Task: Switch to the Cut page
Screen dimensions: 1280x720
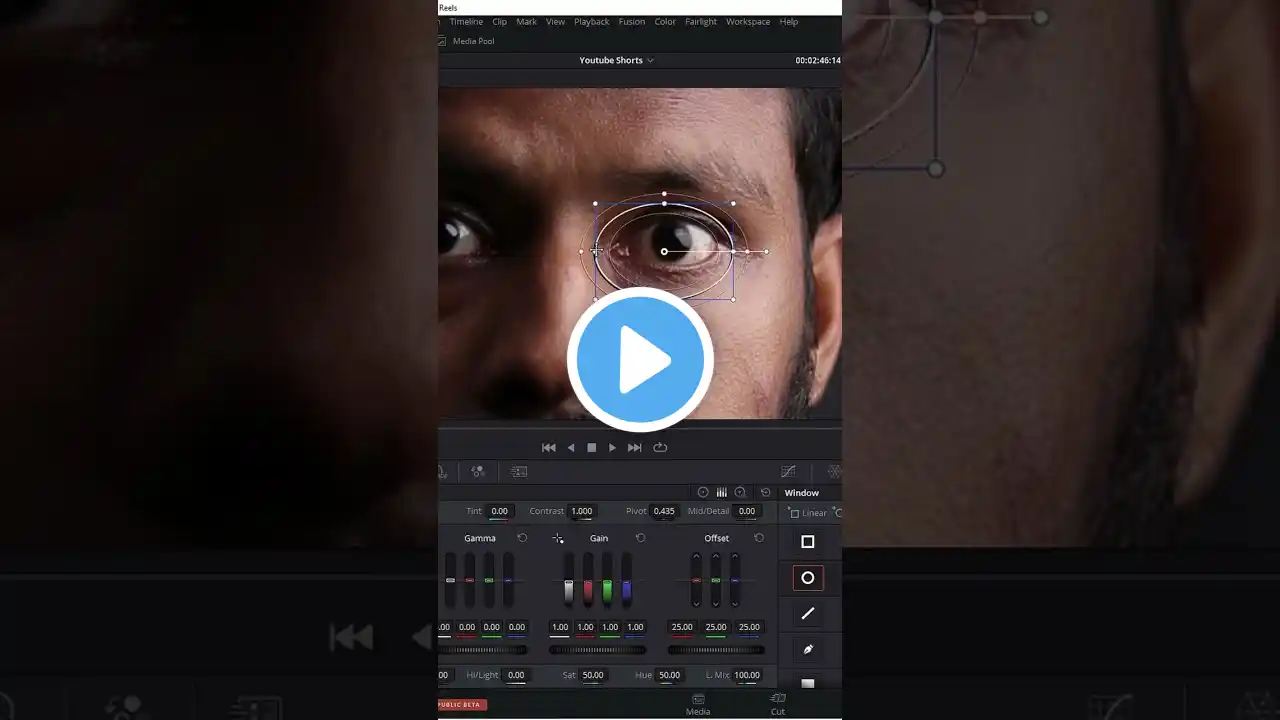Action: click(778, 705)
